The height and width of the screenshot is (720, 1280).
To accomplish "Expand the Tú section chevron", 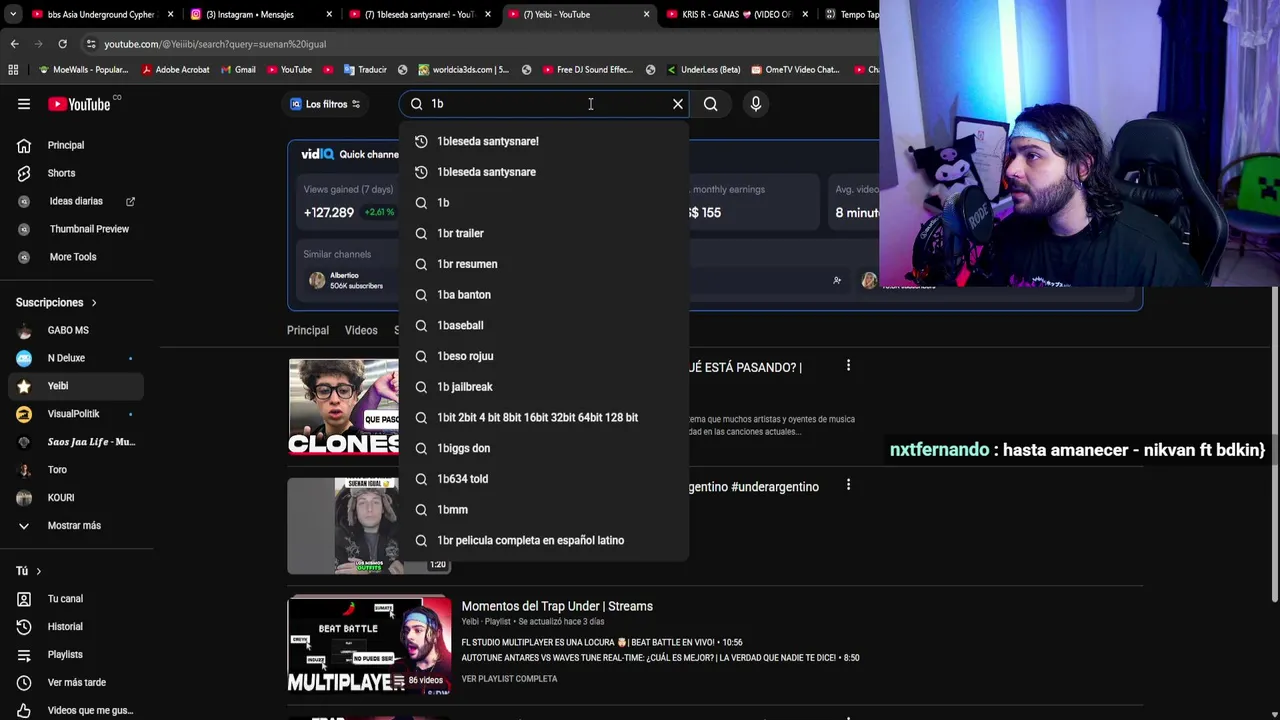I will point(38,571).
